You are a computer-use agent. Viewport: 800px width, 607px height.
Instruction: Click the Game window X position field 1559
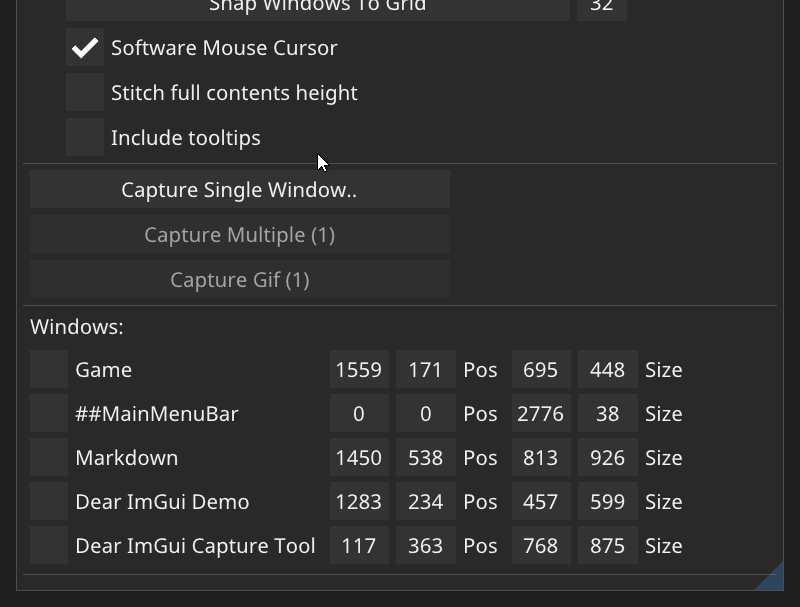[x=359, y=369]
